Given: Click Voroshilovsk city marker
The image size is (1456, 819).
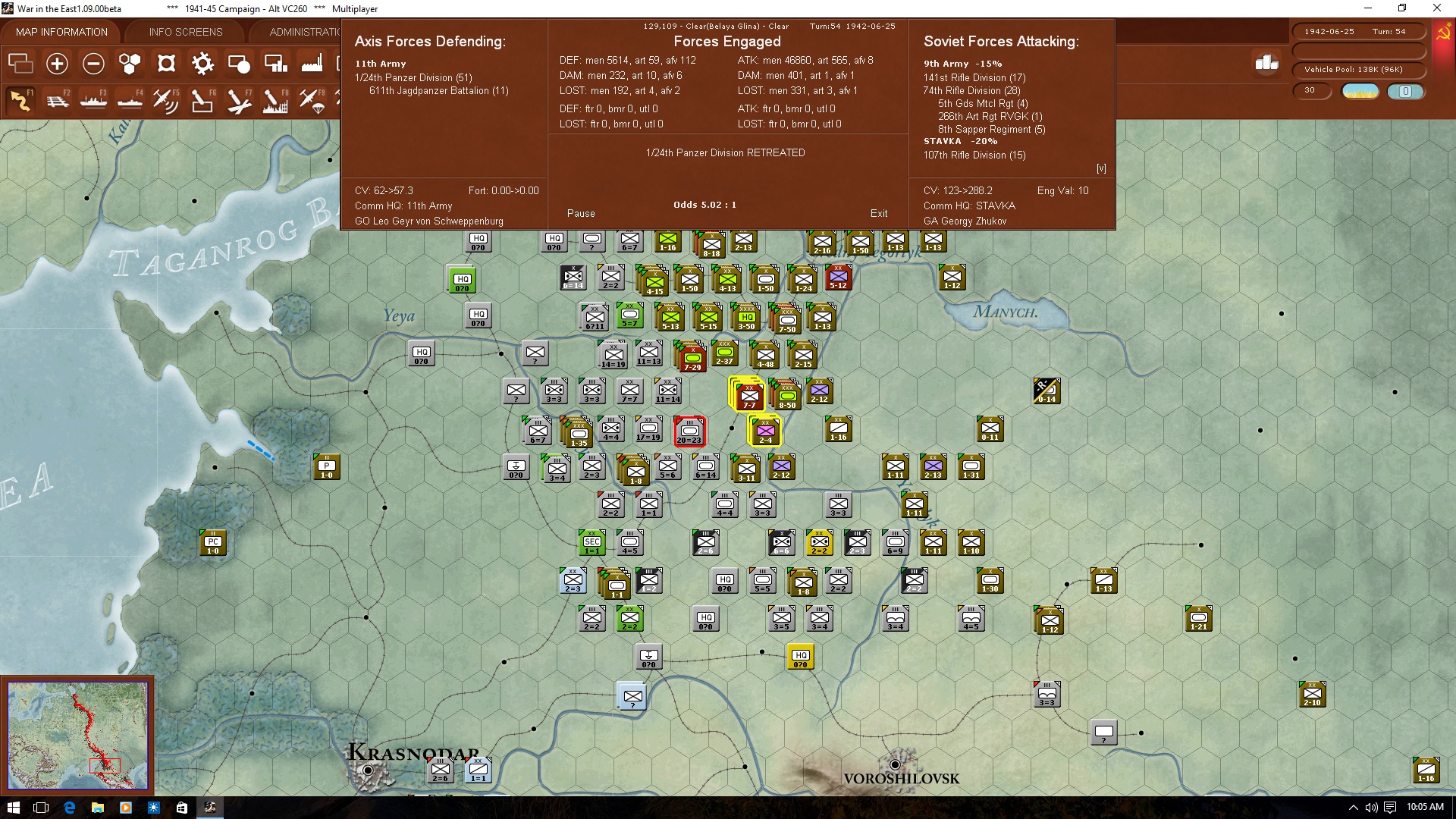Looking at the screenshot, I should pyautogui.click(x=895, y=764).
